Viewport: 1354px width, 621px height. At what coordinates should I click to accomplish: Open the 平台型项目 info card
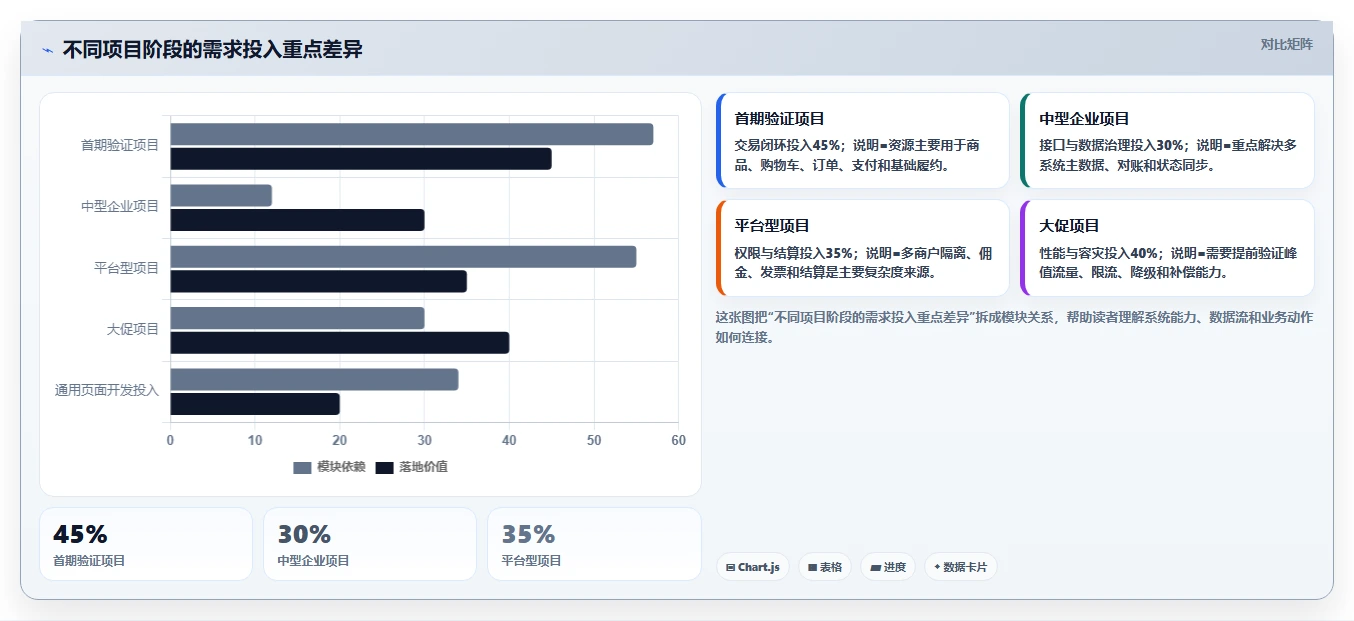(x=863, y=248)
